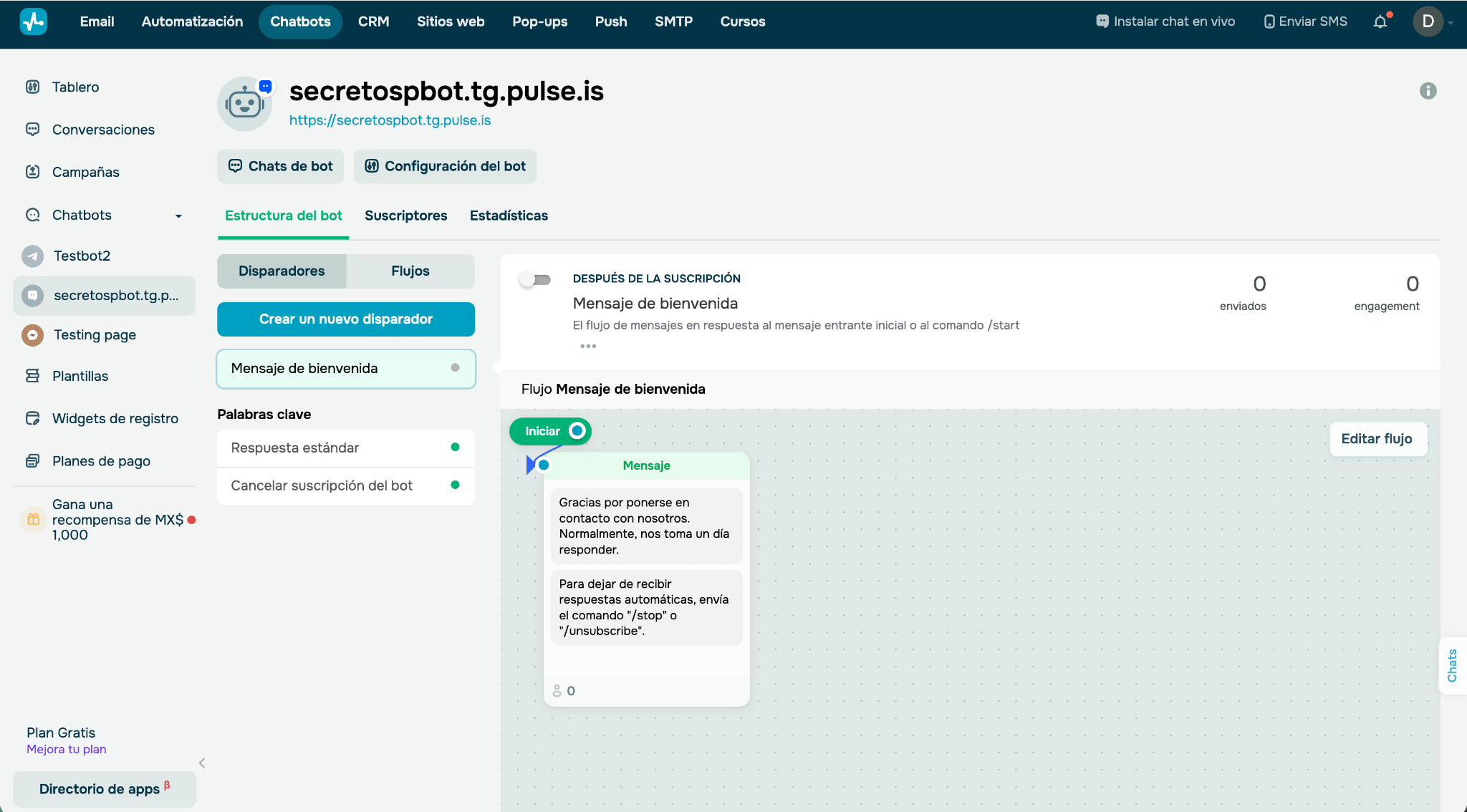Switch to the Suscriptores tab
1467x812 pixels.
(x=405, y=216)
